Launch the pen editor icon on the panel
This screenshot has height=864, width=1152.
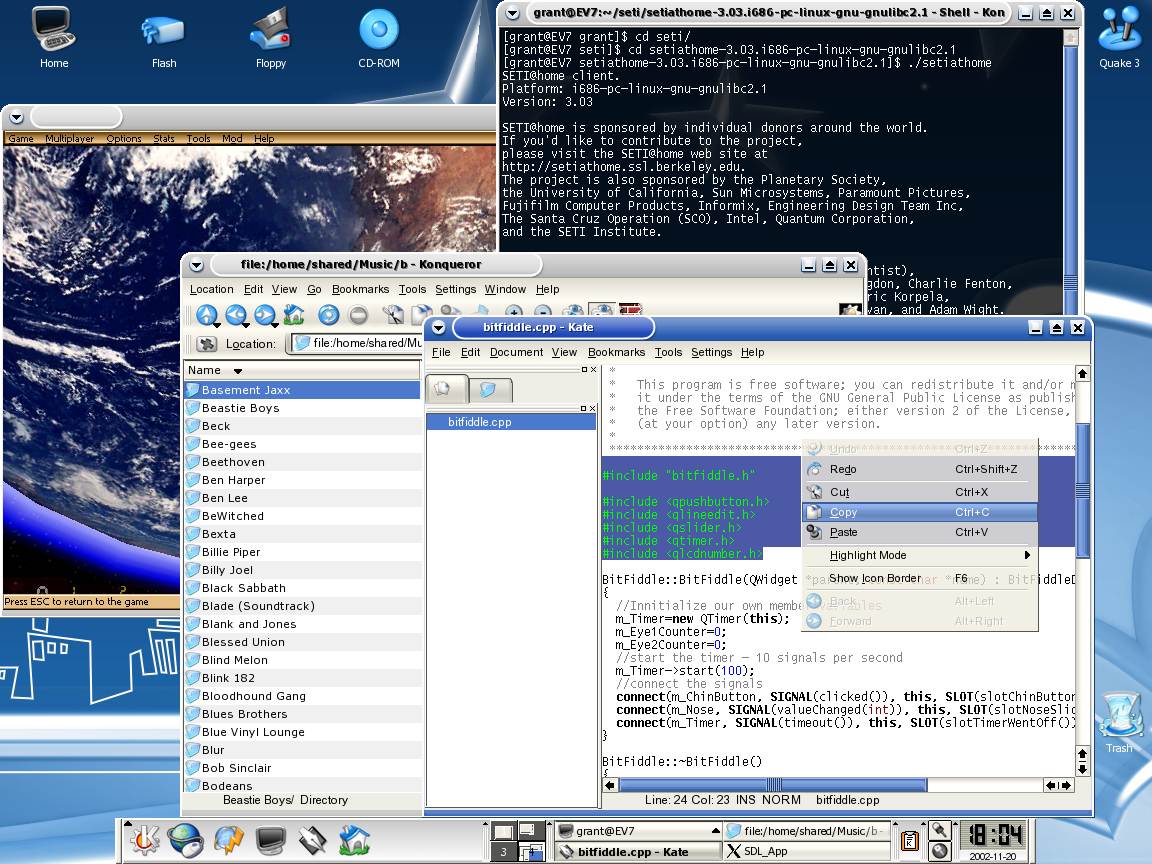click(x=313, y=840)
